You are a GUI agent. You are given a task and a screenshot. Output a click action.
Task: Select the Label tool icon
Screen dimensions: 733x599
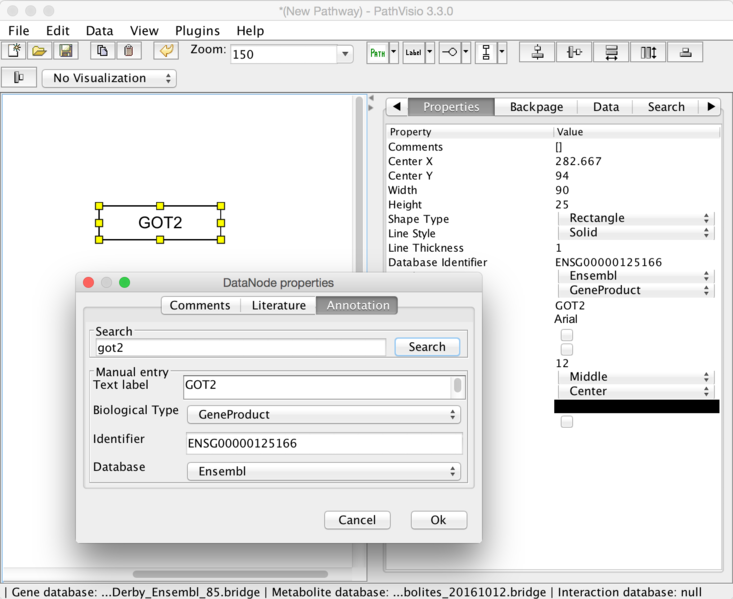pos(414,52)
